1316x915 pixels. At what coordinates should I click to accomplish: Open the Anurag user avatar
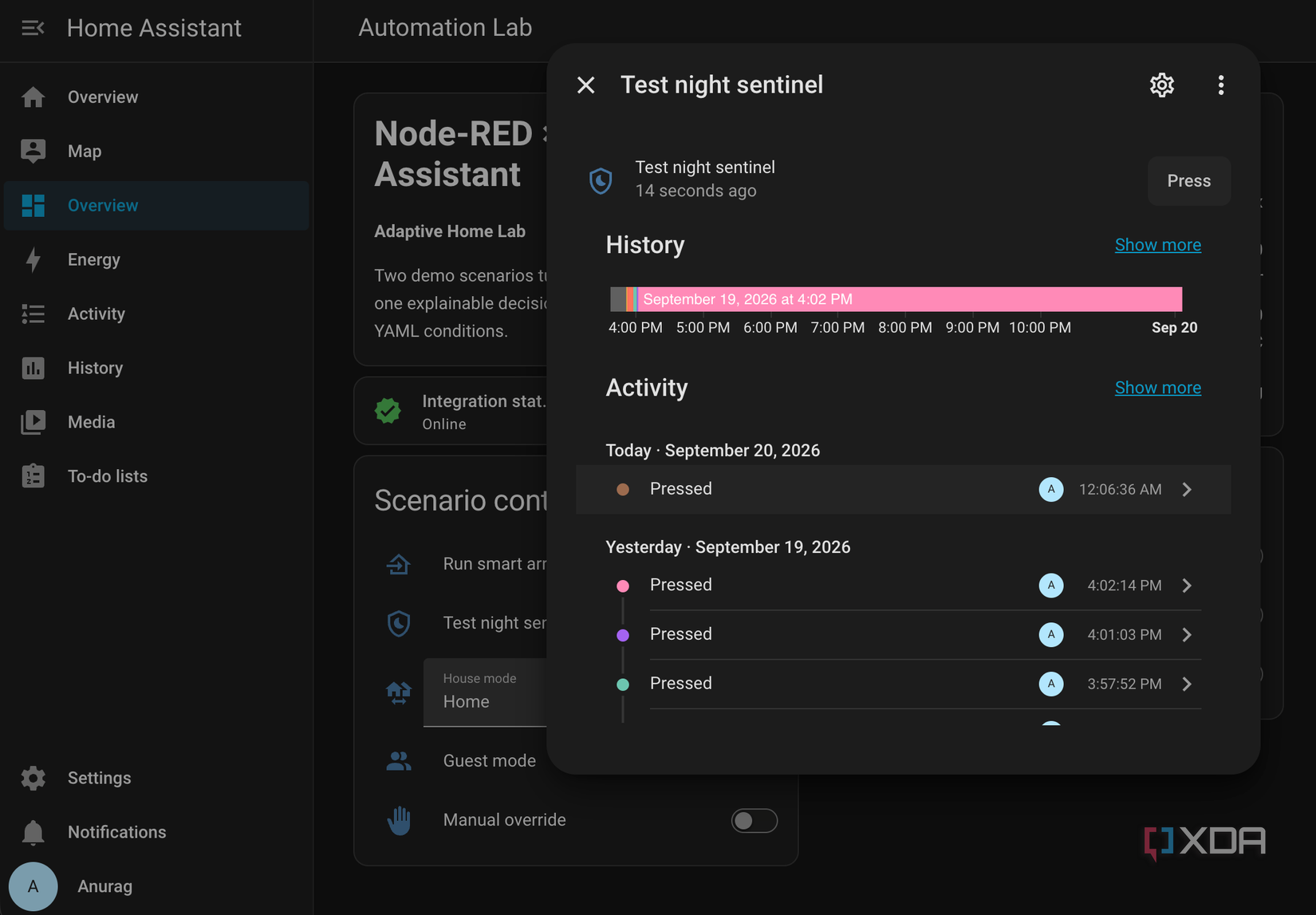pyautogui.click(x=33, y=886)
